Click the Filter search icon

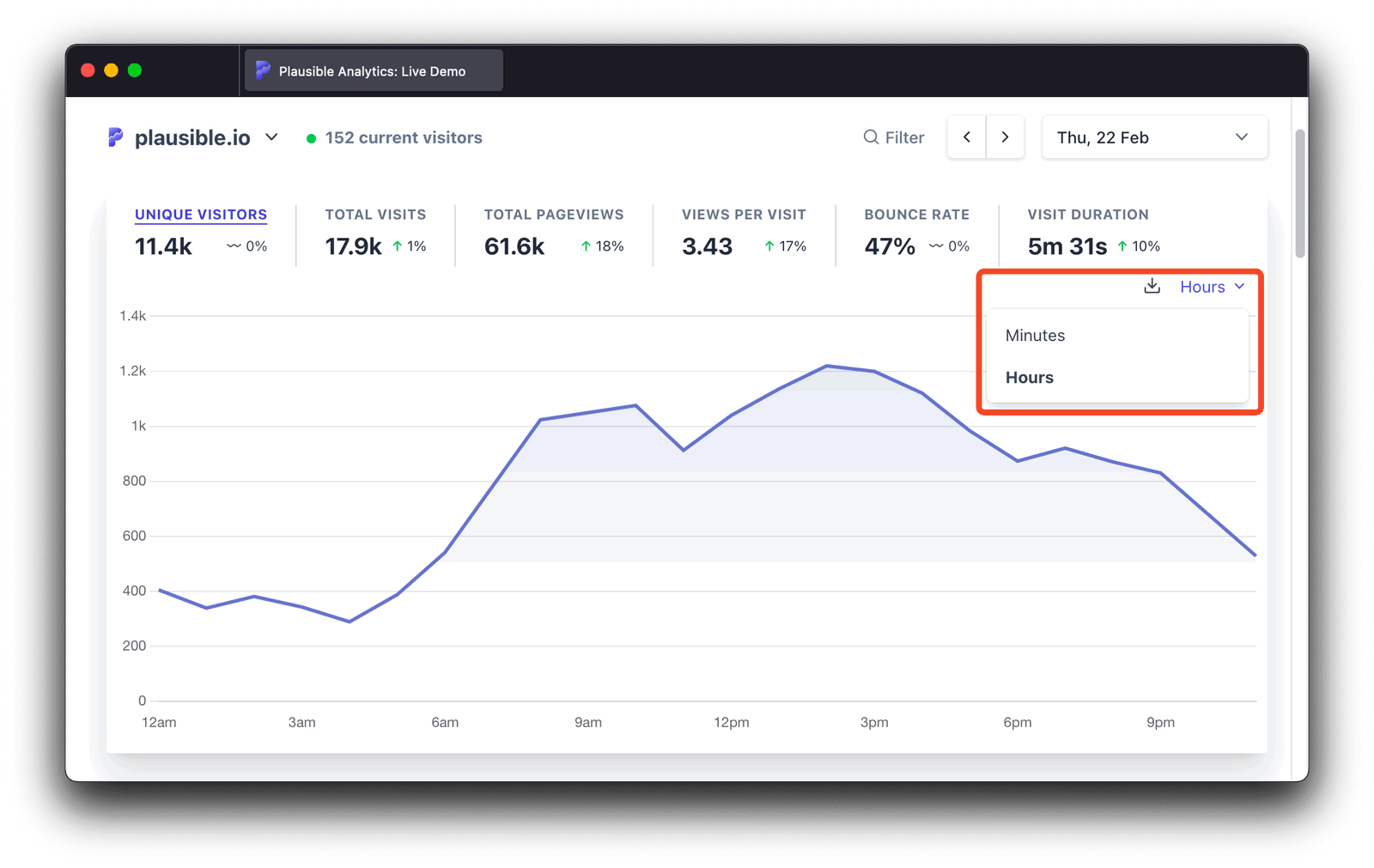871,137
